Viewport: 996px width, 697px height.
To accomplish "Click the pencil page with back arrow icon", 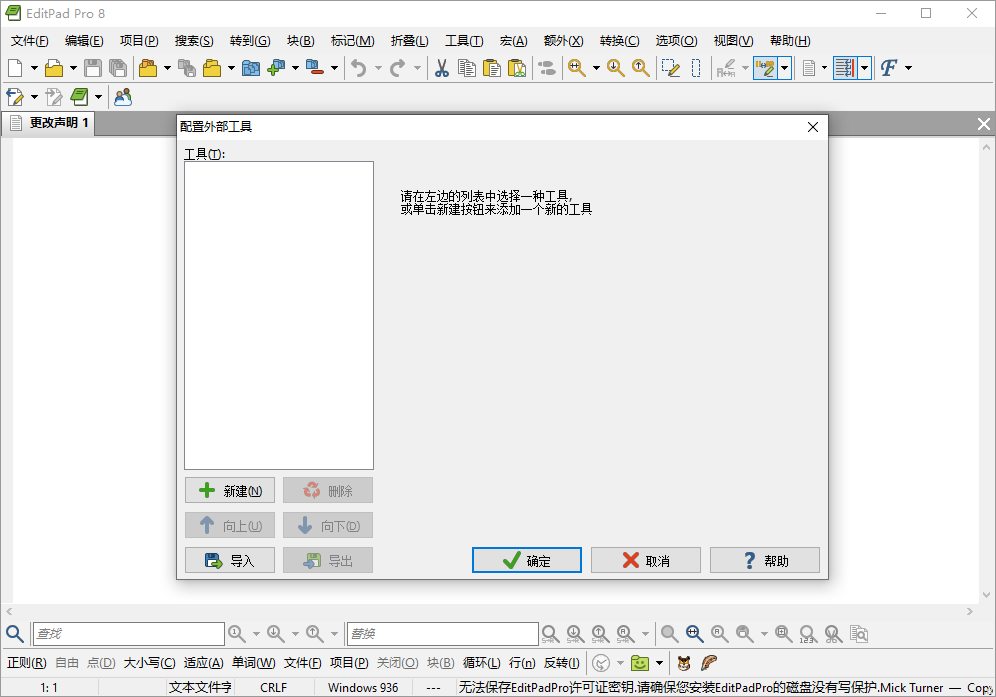I will (15, 97).
